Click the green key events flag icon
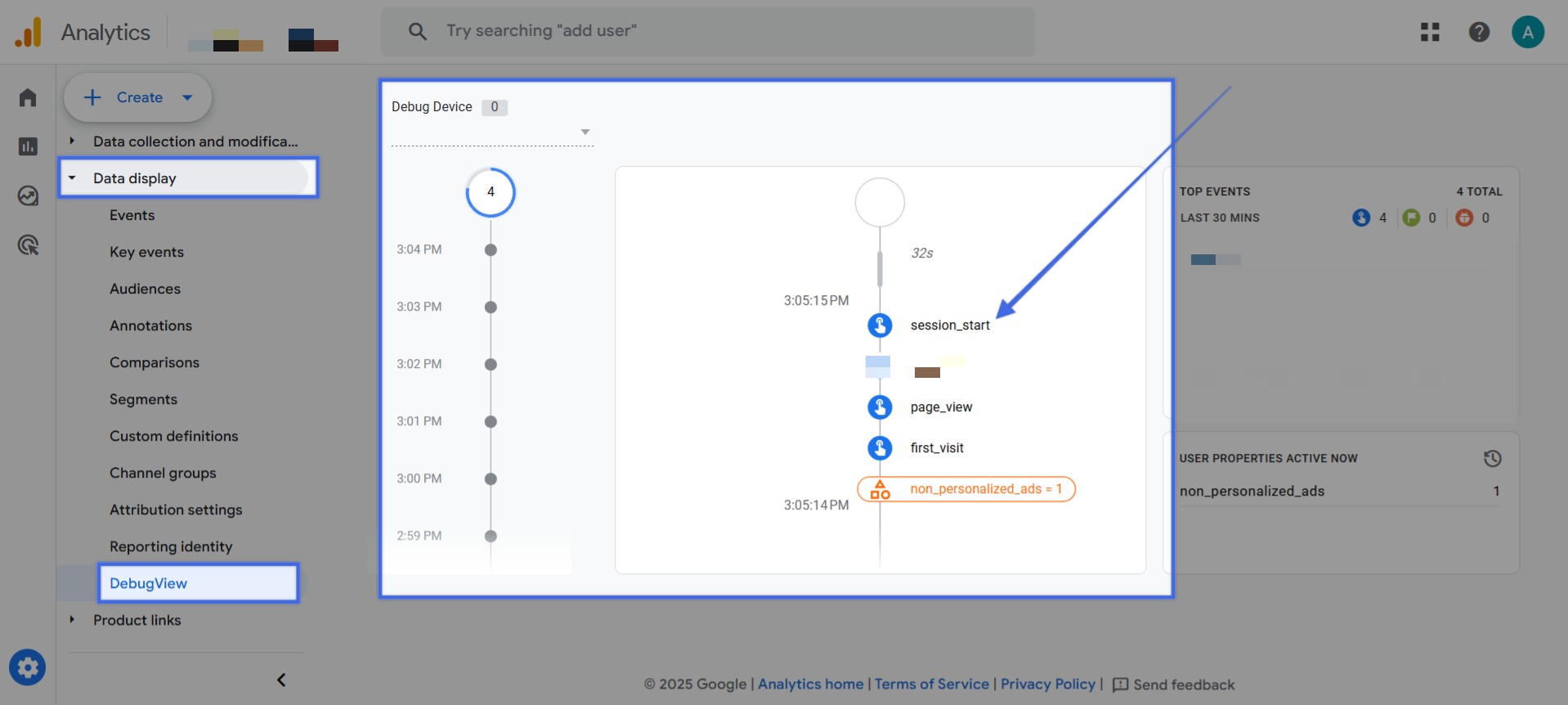This screenshot has height=705, width=1568. (x=1411, y=218)
